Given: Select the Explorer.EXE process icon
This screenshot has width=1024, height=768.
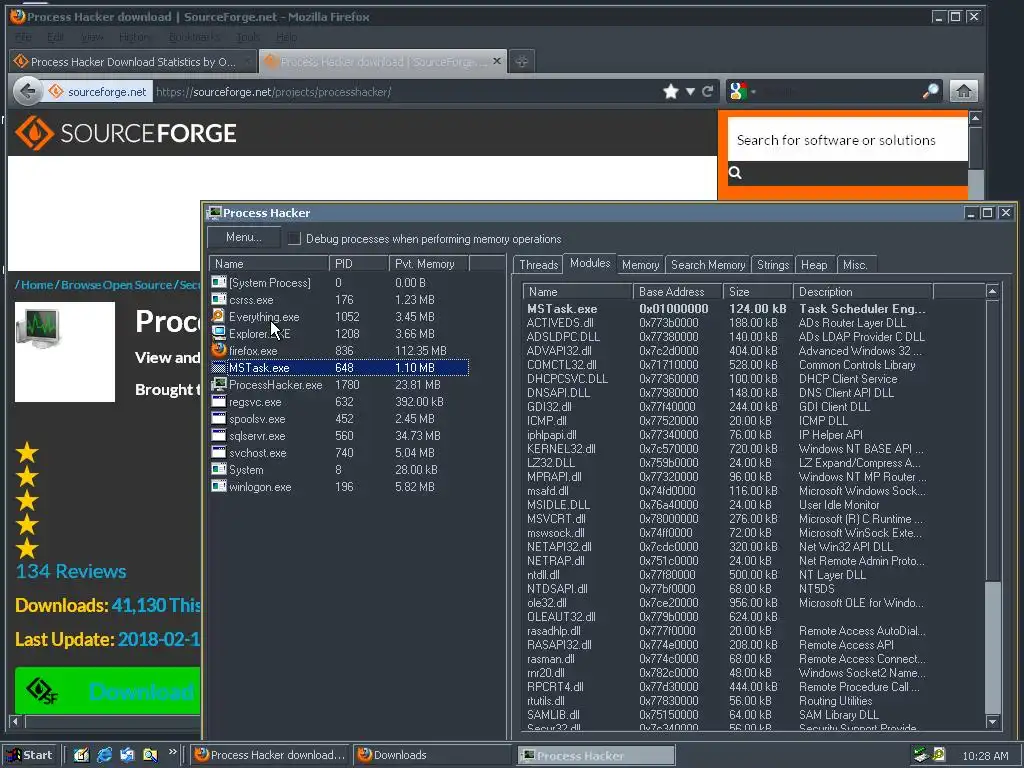Looking at the screenshot, I should [x=219, y=333].
